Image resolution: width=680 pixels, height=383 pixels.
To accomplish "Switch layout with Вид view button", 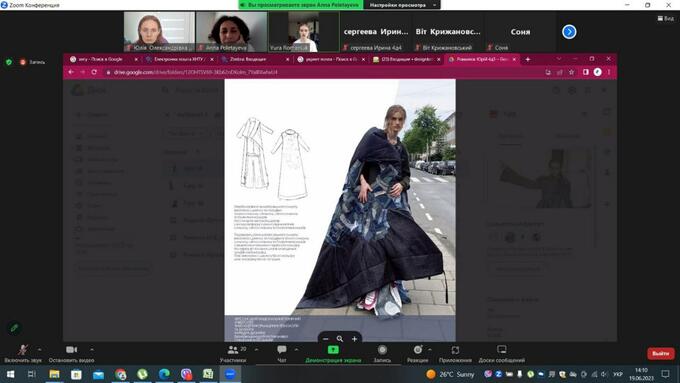I will click(x=666, y=19).
